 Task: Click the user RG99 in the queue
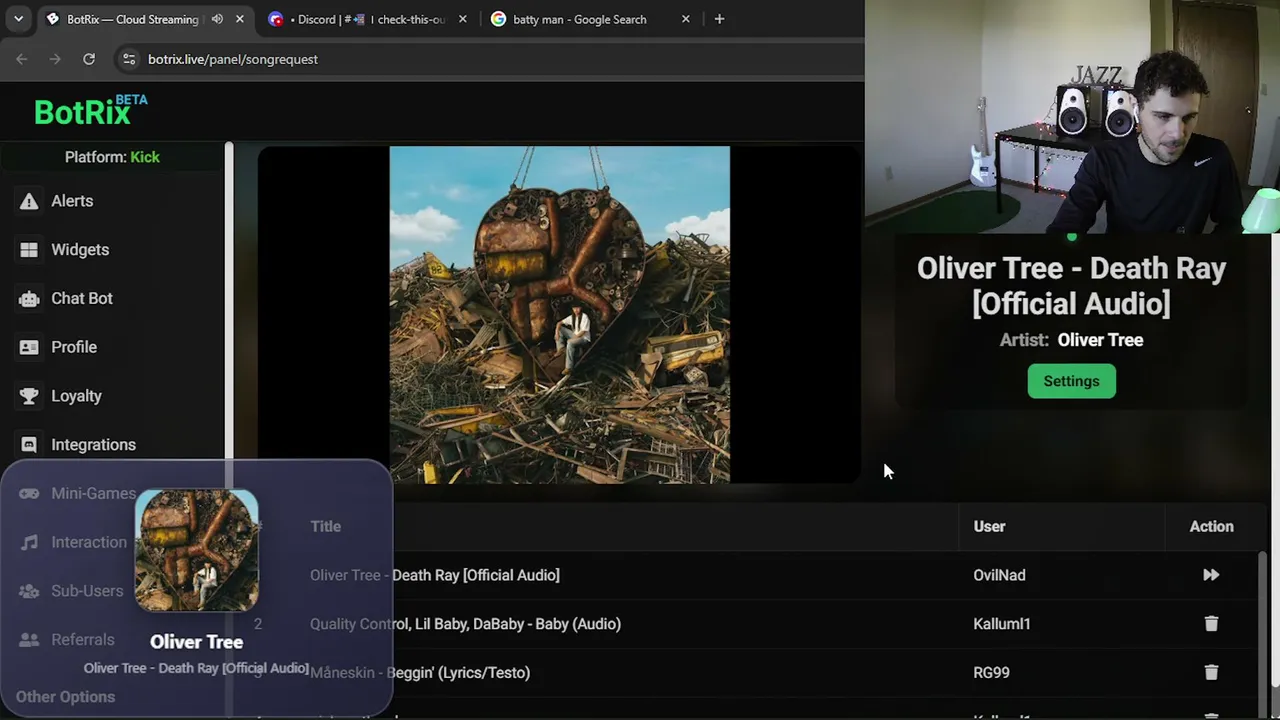pos(991,673)
